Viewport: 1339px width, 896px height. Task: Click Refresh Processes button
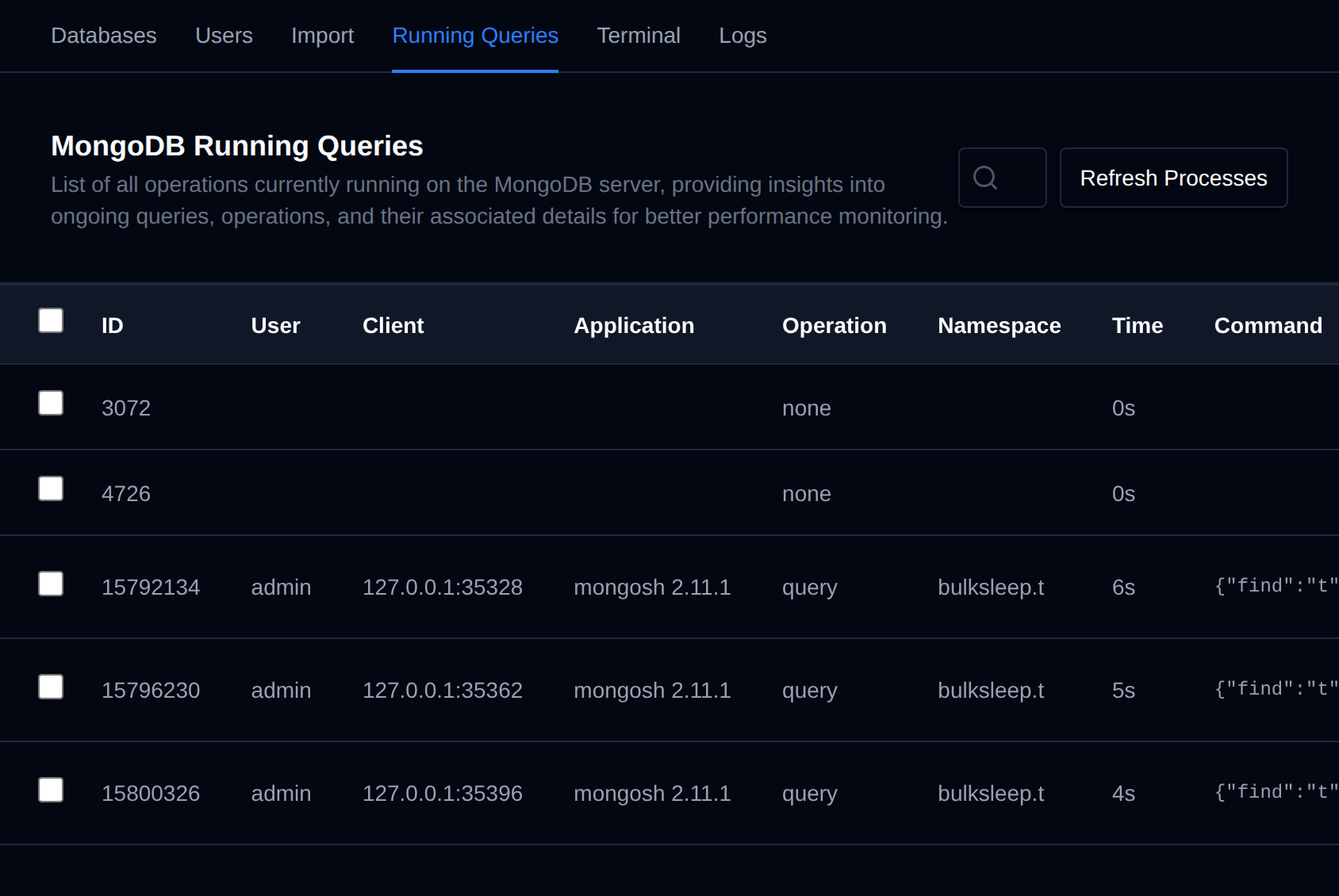[1173, 178]
